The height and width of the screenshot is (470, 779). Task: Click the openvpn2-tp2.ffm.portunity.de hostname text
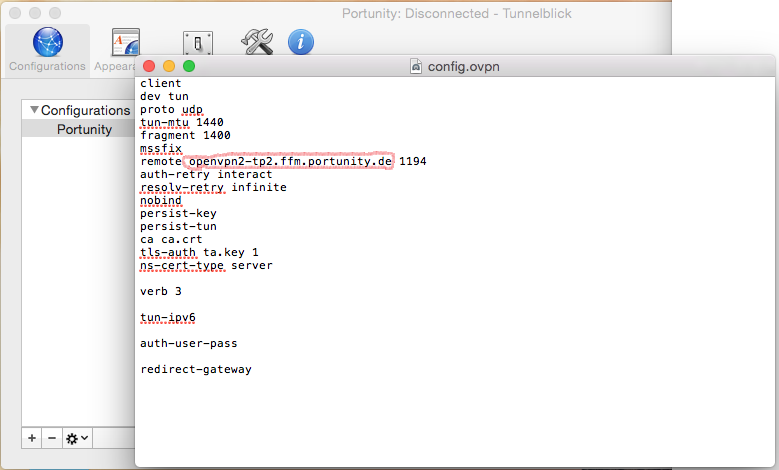click(290, 161)
